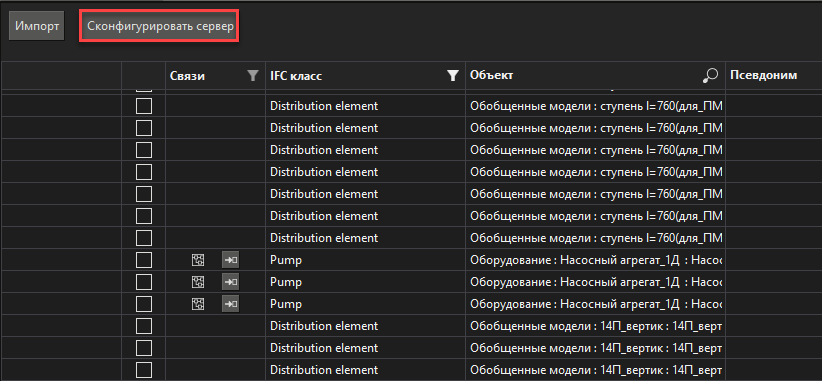Click the Объект column header label
Screen dimensions: 822x381
click(491, 76)
